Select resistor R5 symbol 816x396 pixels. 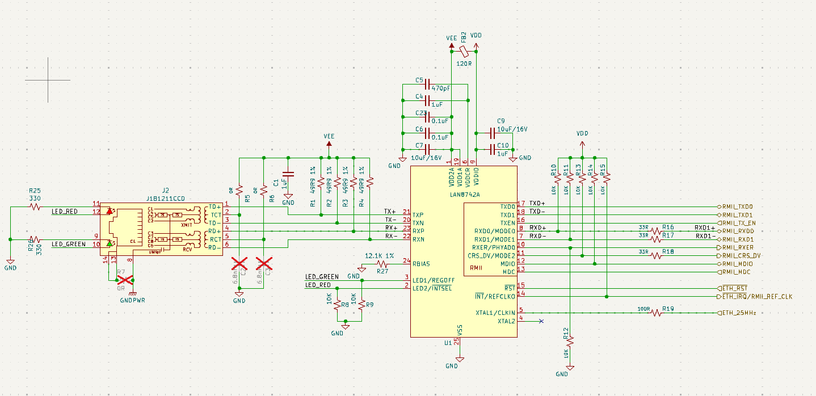(239, 190)
